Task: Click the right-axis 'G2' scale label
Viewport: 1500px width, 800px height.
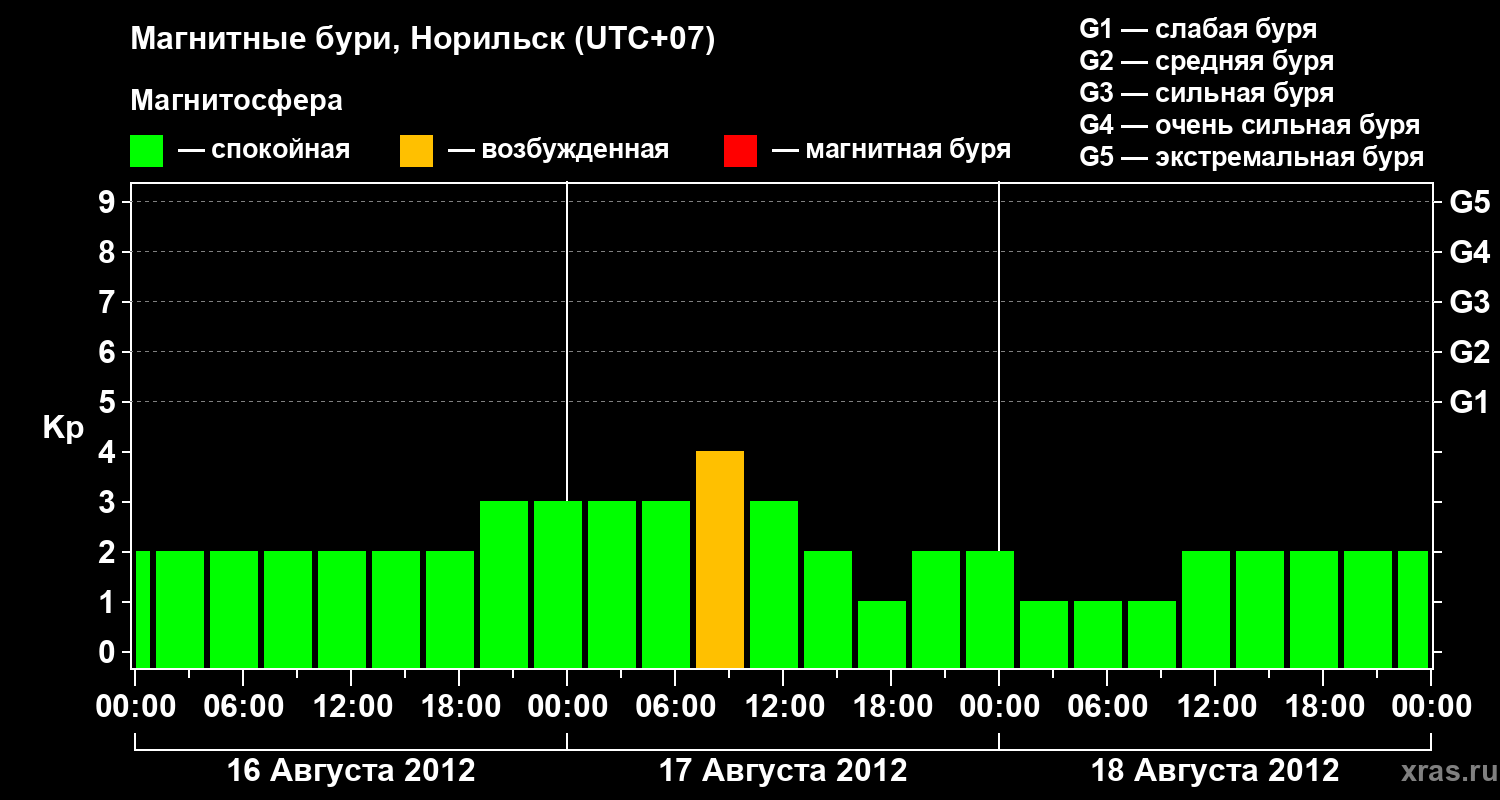Action: click(1469, 352)
